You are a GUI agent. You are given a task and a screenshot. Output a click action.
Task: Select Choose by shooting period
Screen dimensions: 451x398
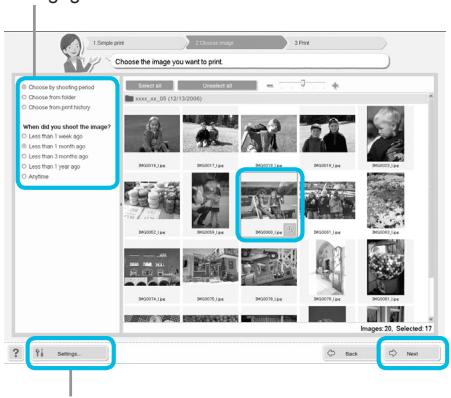[x=58, y=87]
